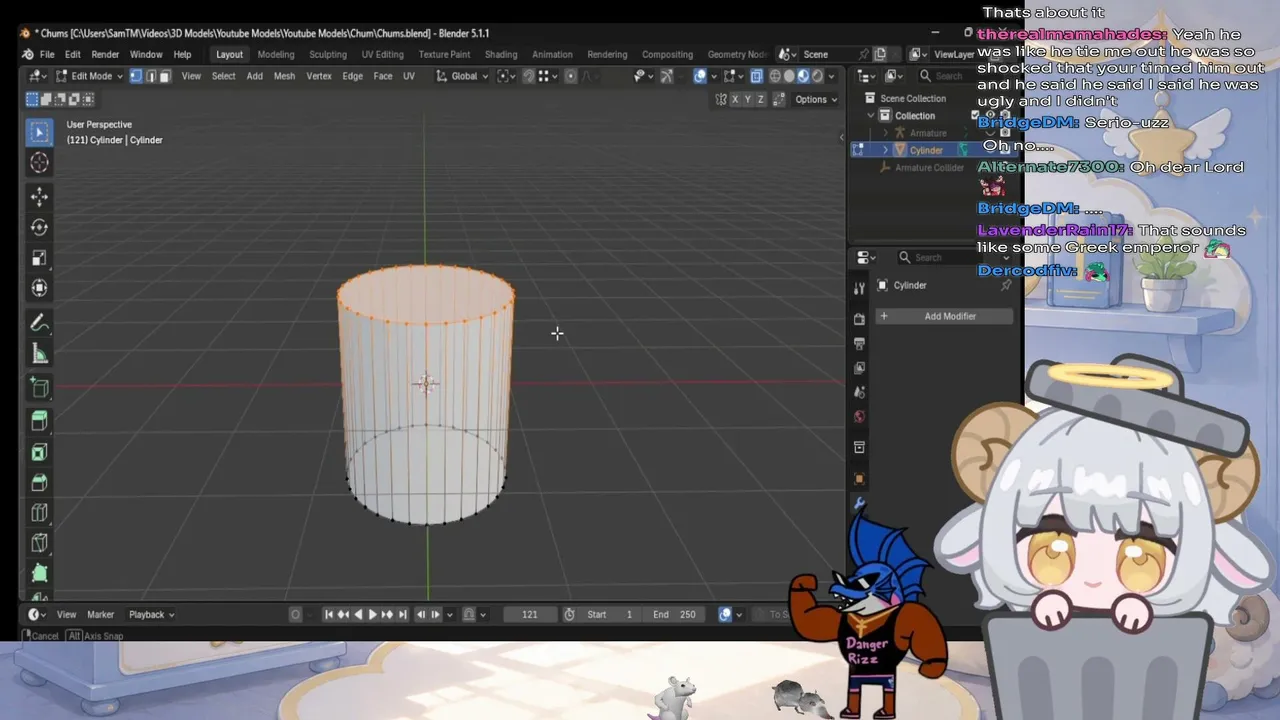Switch to the Modeling workspace tab
1280x720 pixels.
pyautogui.click(x=276, y=54)
